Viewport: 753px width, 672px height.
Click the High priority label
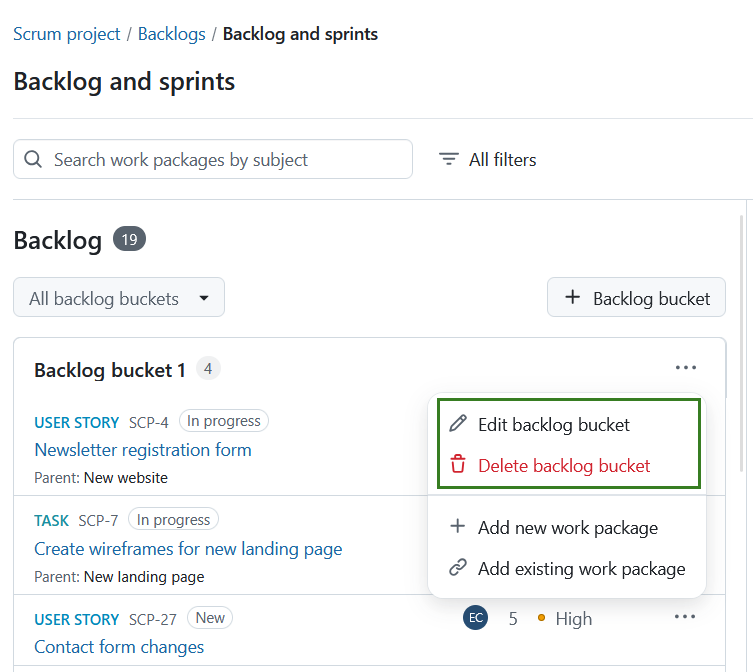tap(573, 619)
